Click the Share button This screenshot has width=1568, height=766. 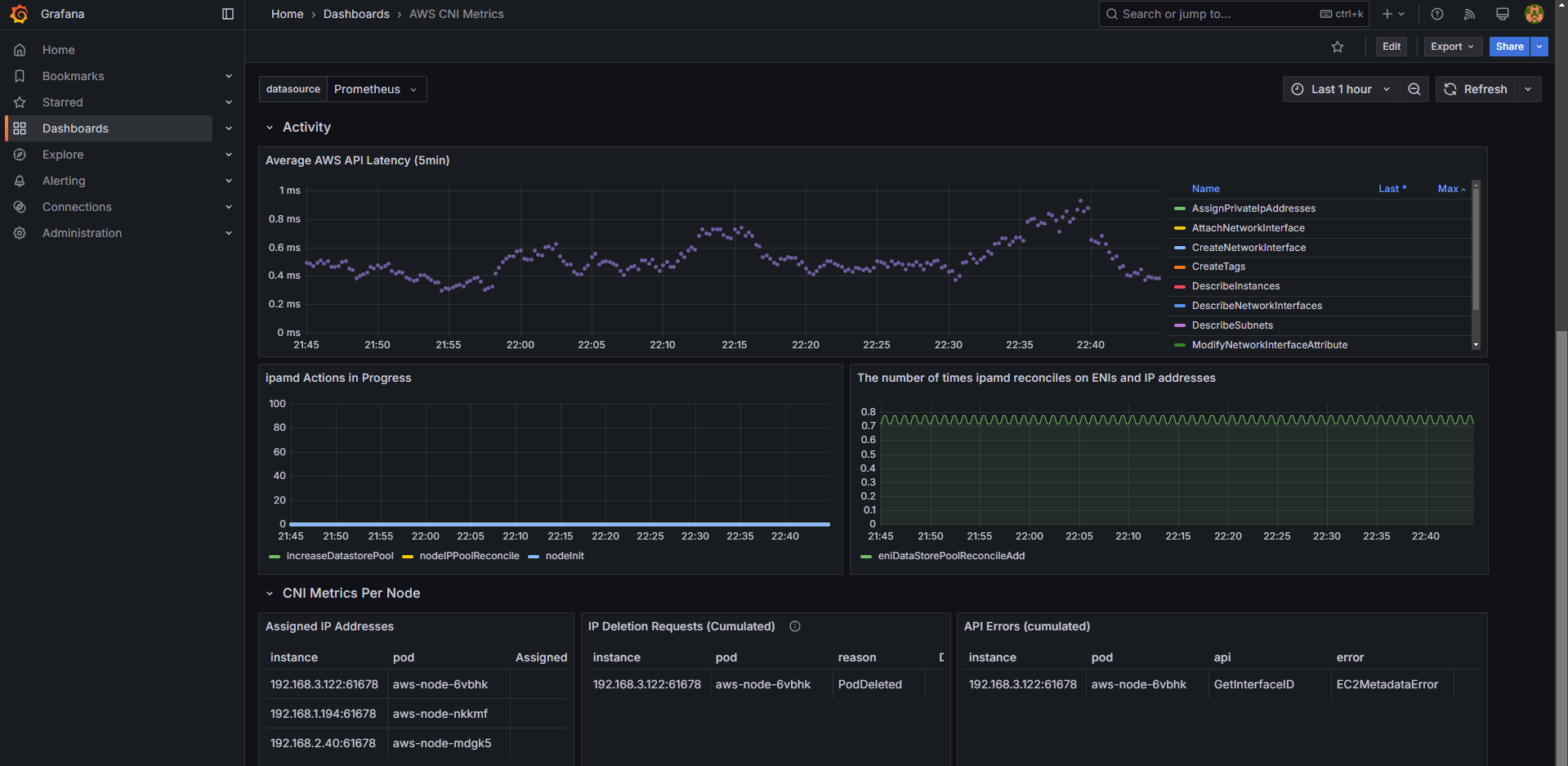(1509, 47)
